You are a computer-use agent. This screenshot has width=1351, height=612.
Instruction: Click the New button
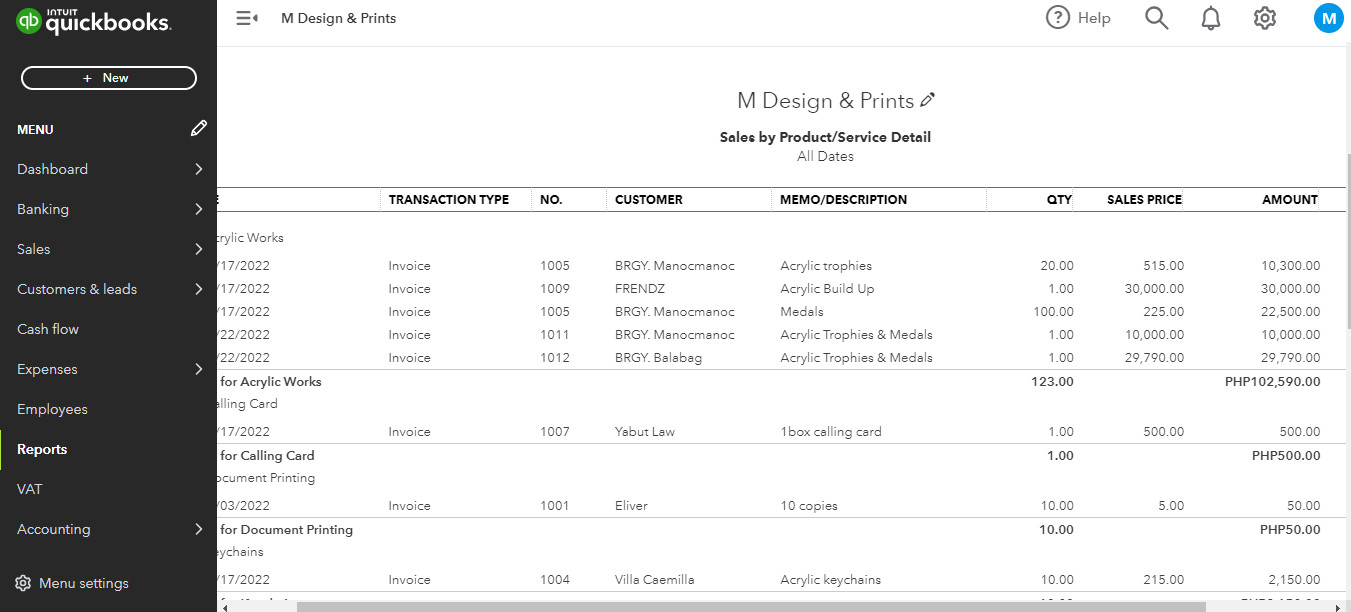[109, 78]
